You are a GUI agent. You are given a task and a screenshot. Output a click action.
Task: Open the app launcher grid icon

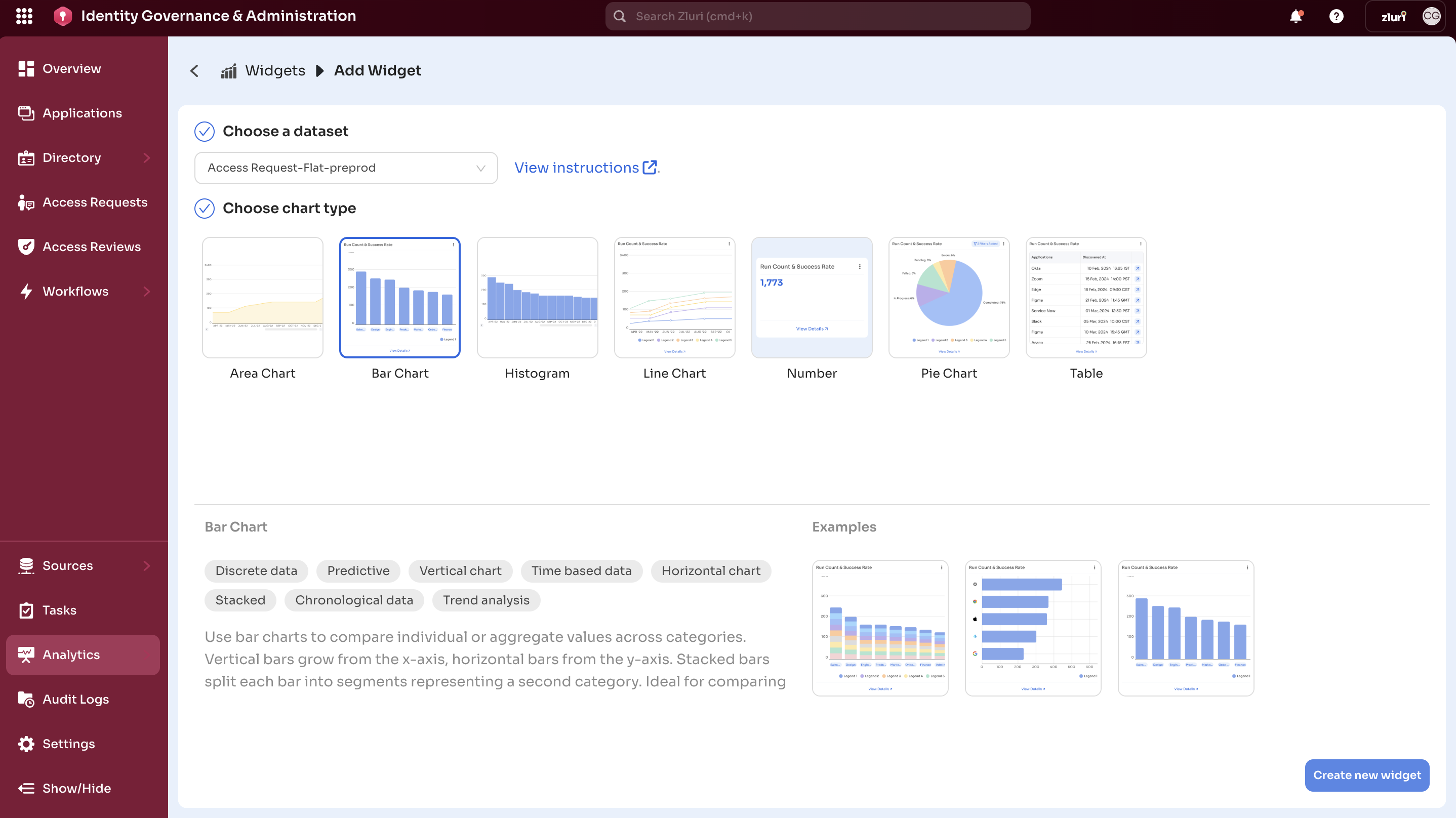click(24, 16)
